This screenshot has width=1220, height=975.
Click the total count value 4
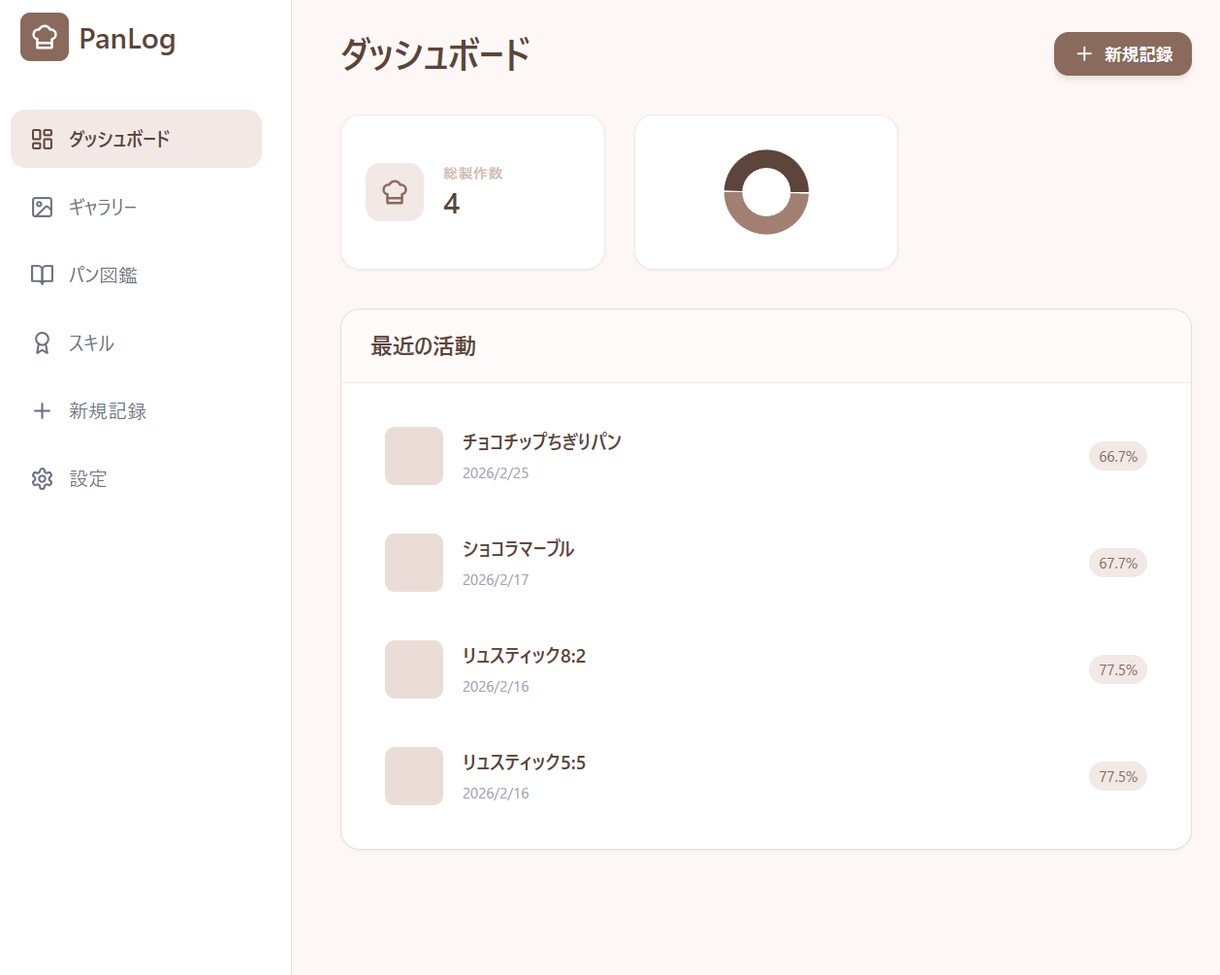tap(451, 204)
